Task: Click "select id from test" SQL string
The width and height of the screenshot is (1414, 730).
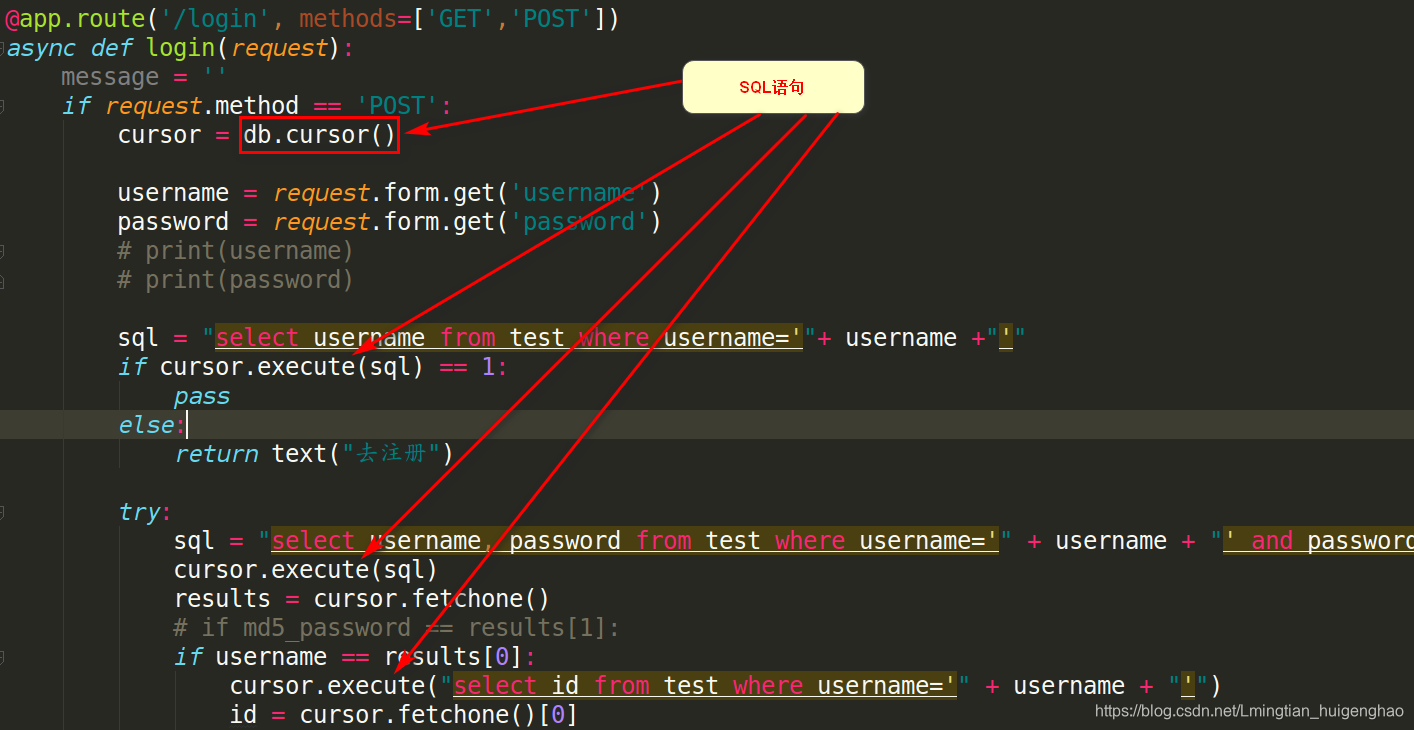Action: click(706, 686)
